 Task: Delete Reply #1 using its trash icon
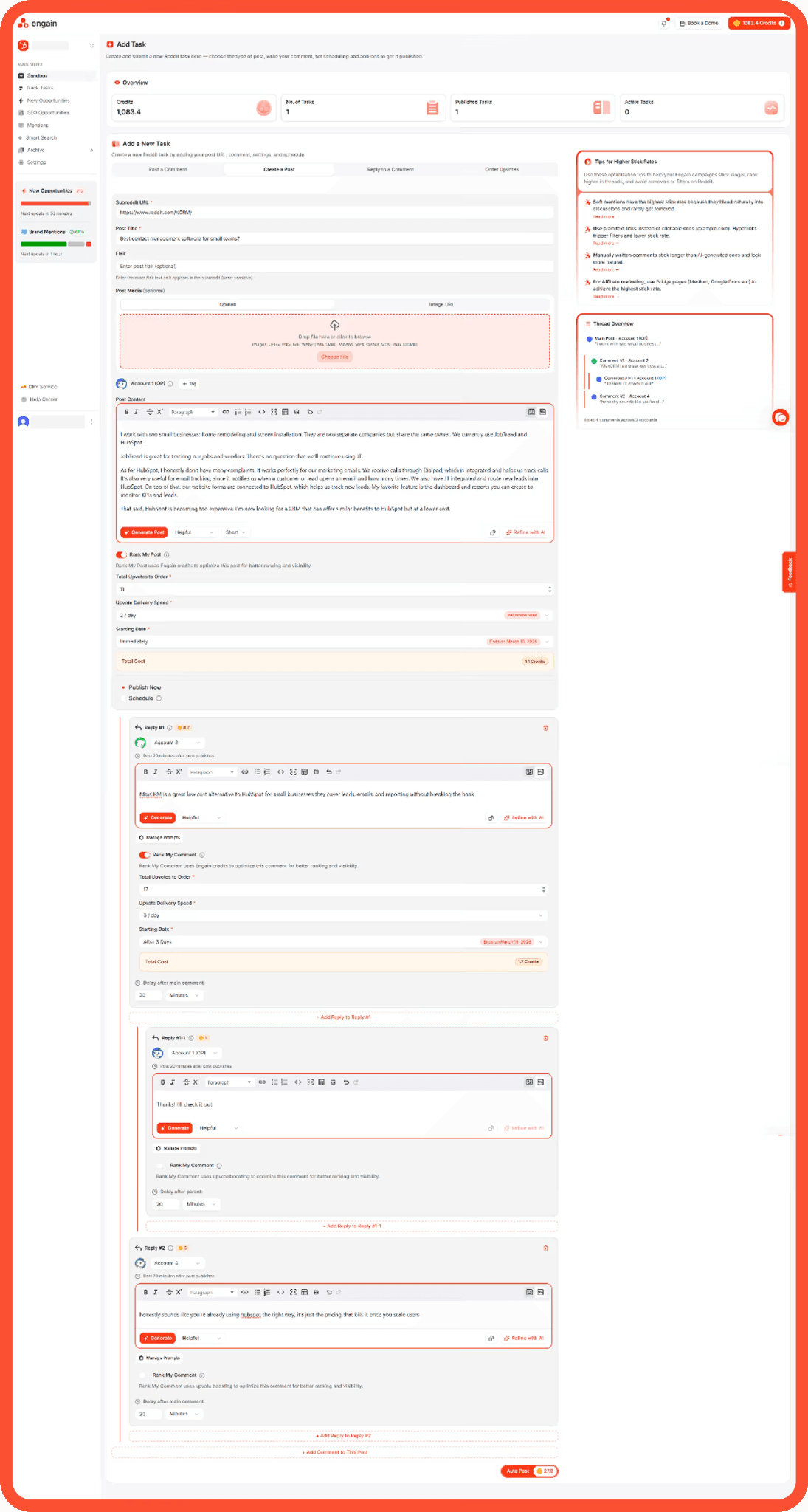pos(545,728)
